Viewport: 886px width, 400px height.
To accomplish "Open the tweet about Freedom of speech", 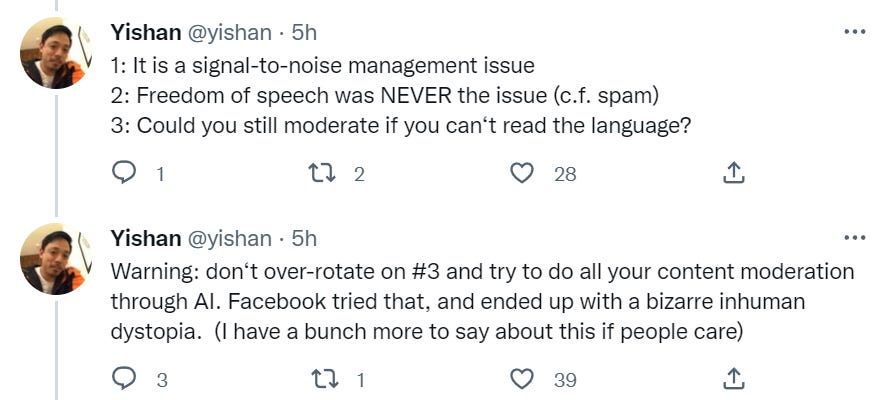I will (400, 96).
